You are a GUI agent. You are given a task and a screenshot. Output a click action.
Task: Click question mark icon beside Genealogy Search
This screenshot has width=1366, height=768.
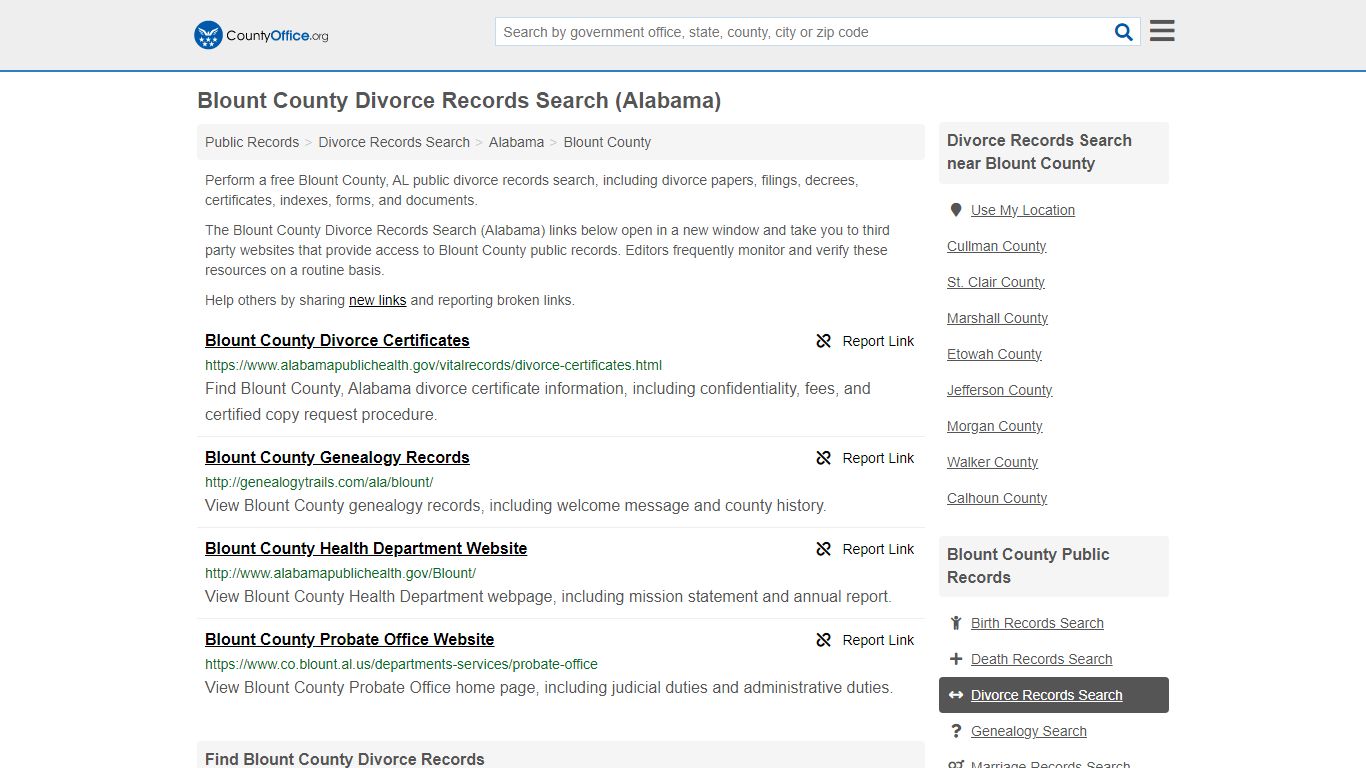tap(956, 731)
